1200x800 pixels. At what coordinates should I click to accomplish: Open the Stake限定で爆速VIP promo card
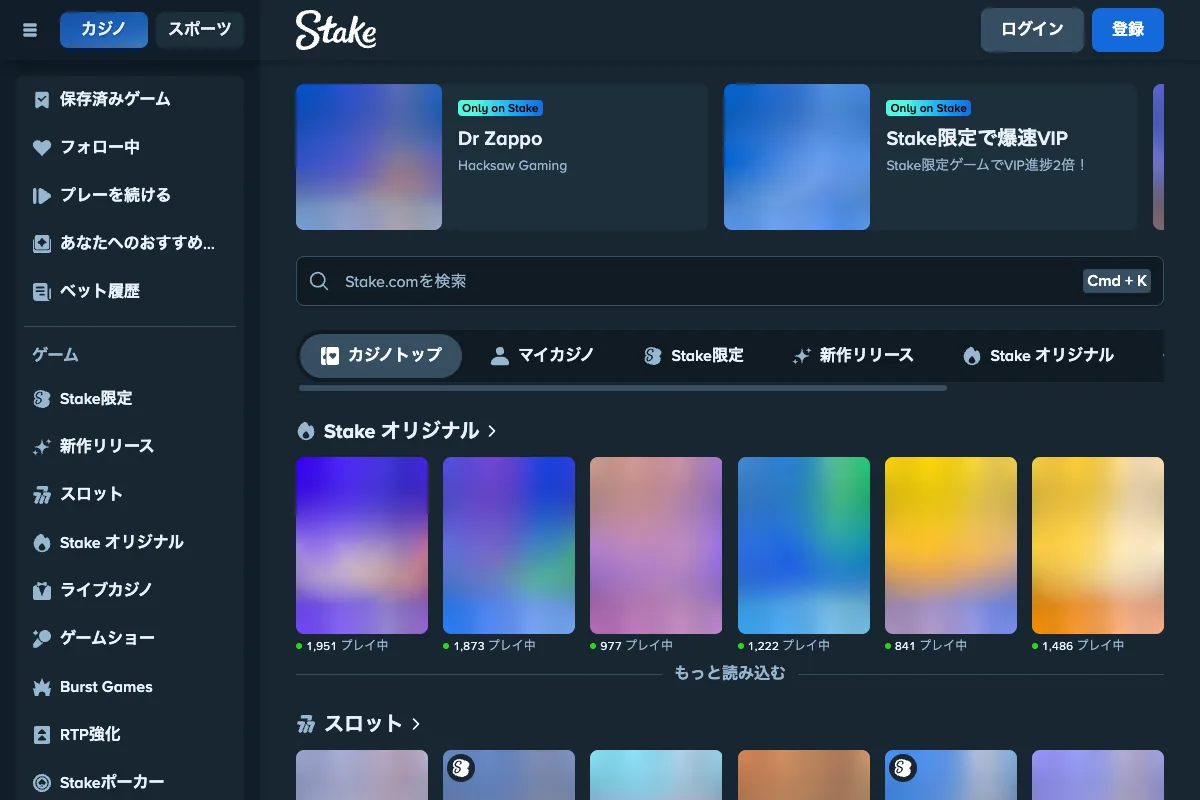point(930,157)
